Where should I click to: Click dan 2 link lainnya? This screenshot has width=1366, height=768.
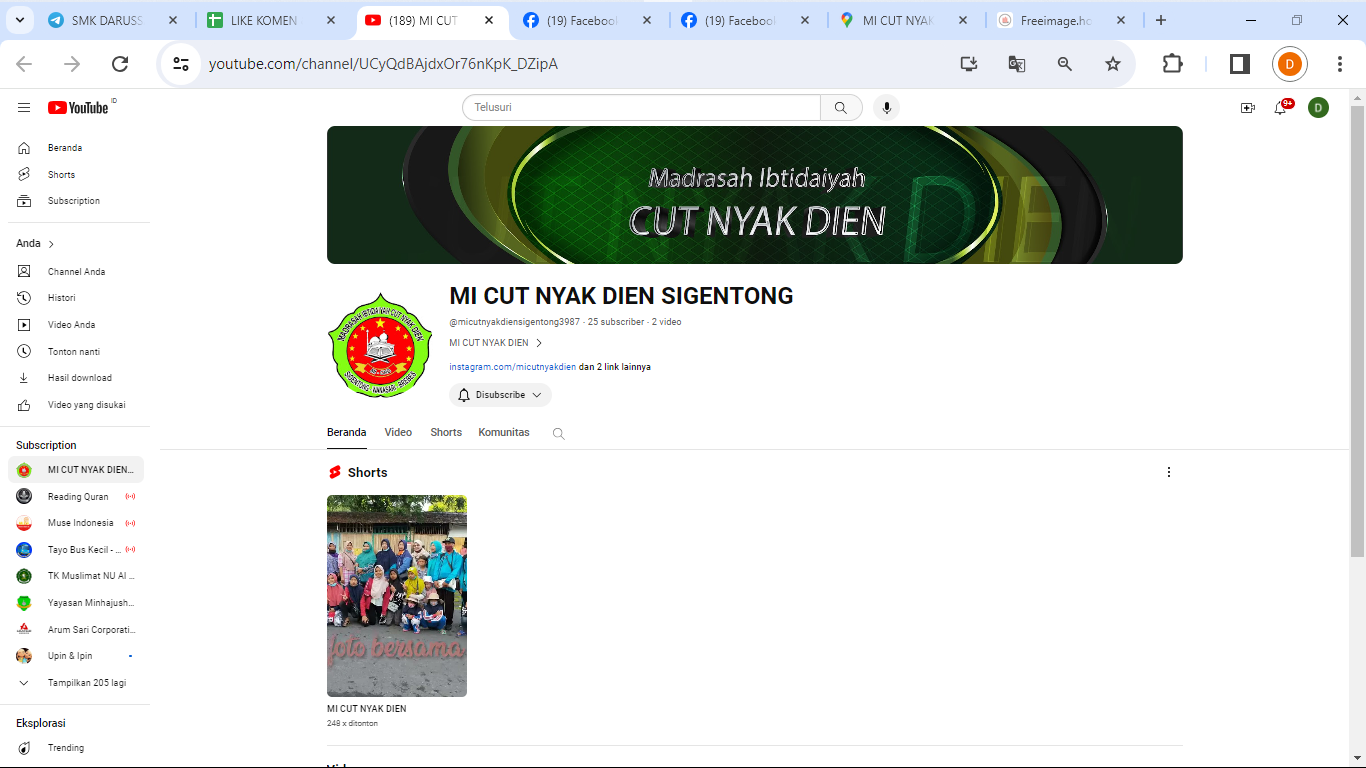(615, 367)
